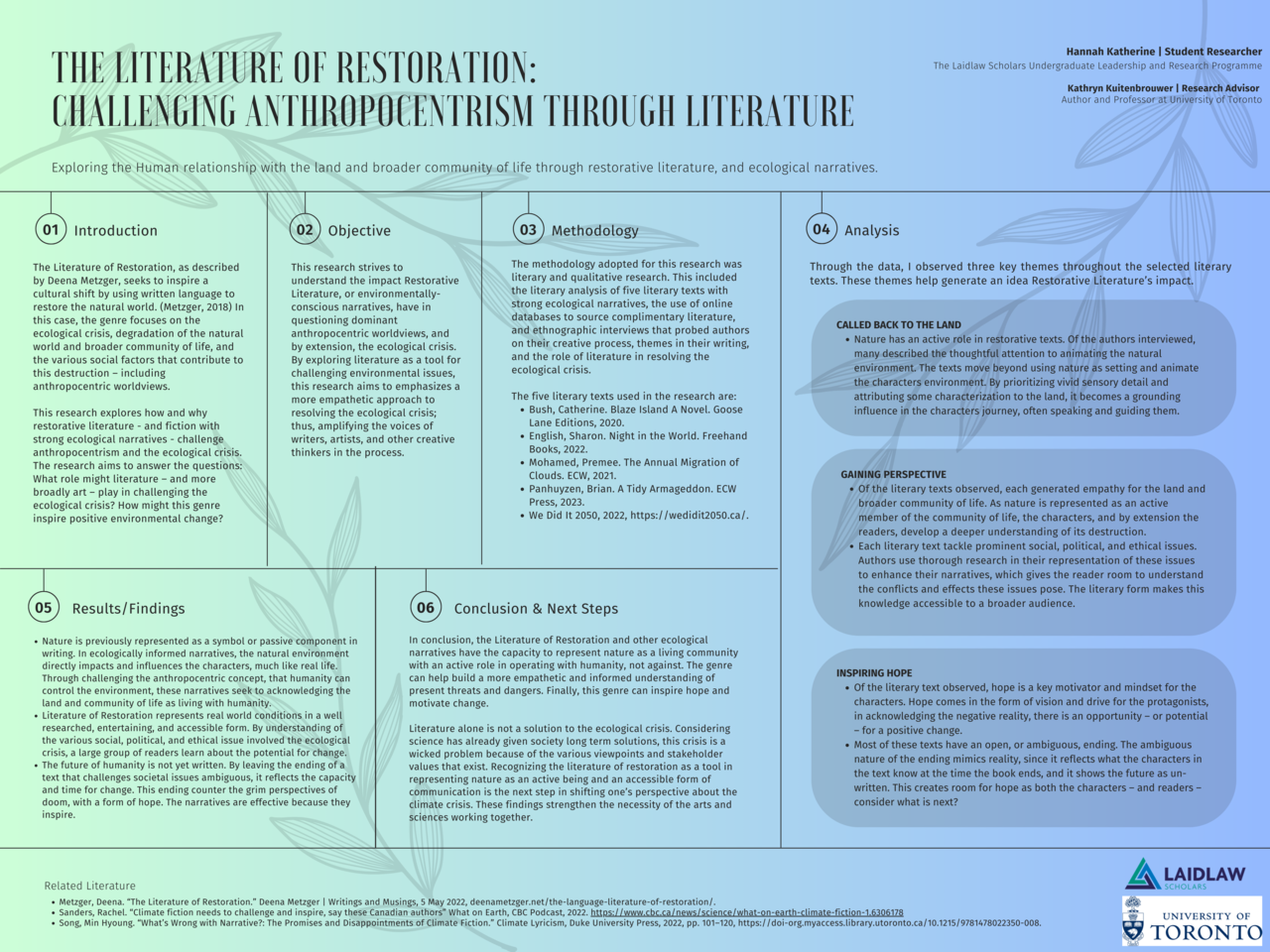Select the 04 Analysis circle badge
The width and height of the screenshot is (1270, 952).
pyautogui.click(x=821, y=229)
